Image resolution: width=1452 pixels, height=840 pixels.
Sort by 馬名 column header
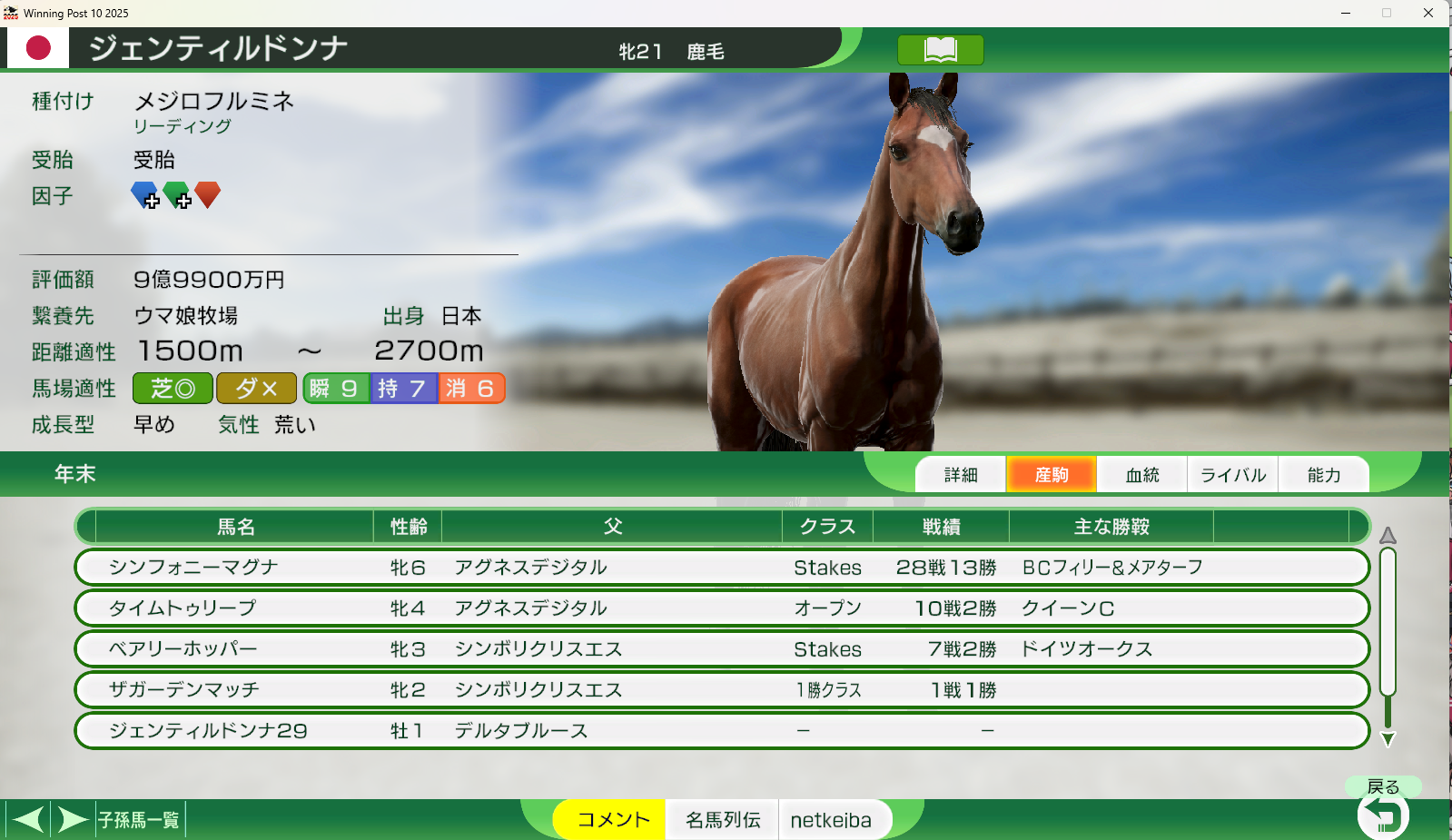(235, 527)
